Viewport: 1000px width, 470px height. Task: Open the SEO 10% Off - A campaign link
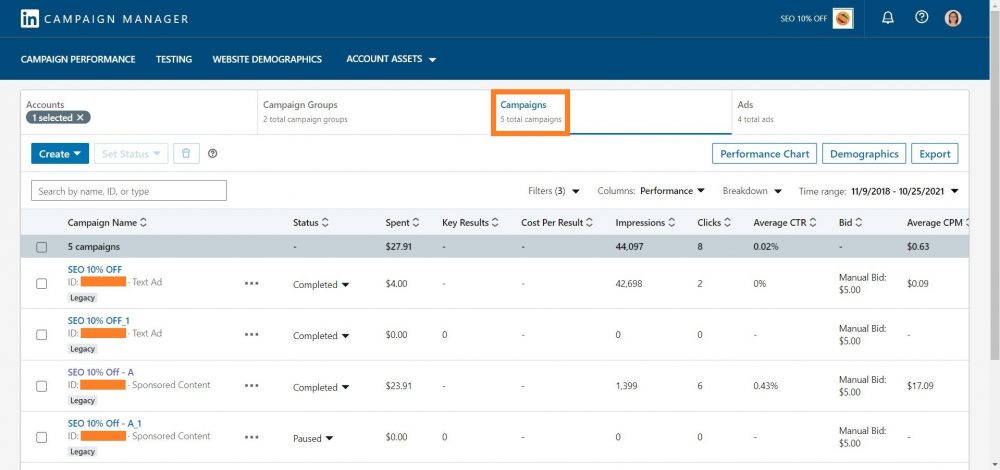101,372
